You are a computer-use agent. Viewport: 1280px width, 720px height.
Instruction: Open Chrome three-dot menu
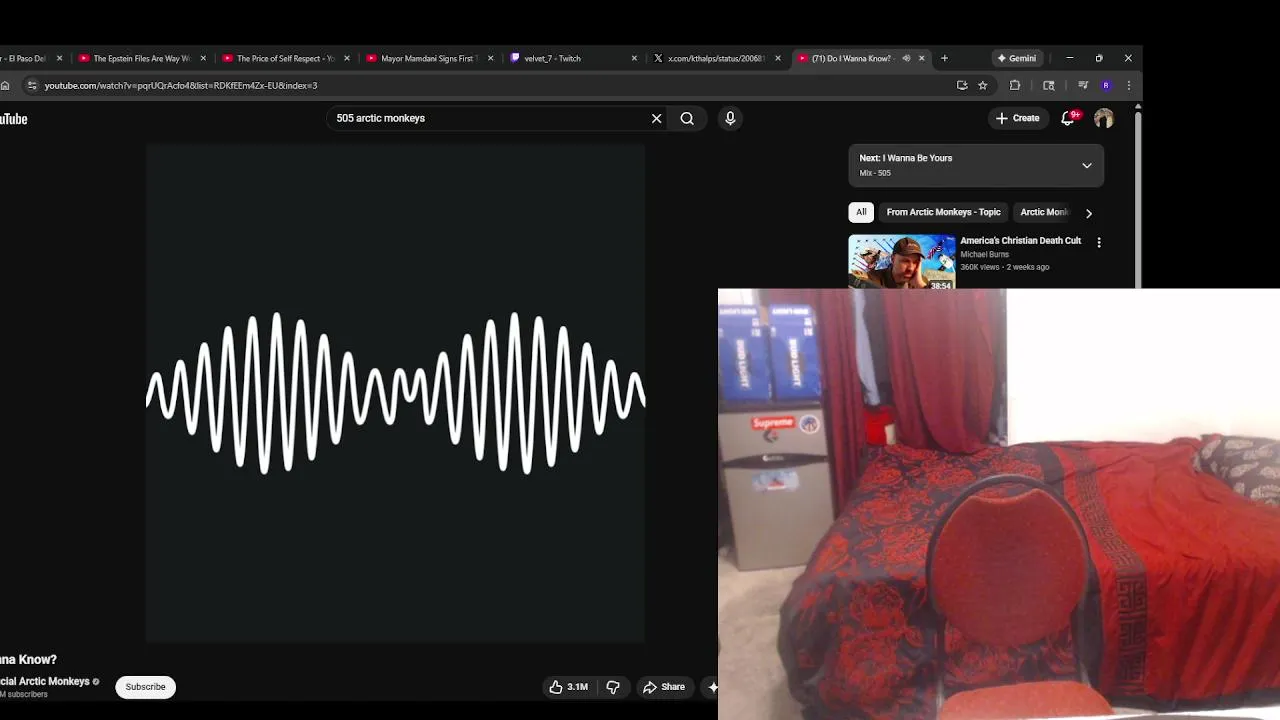coord(1129,86)
